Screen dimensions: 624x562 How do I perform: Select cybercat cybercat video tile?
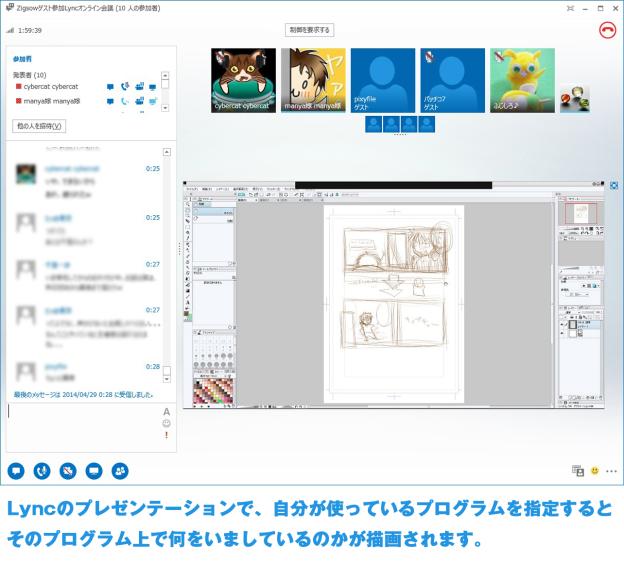[243, 80]
